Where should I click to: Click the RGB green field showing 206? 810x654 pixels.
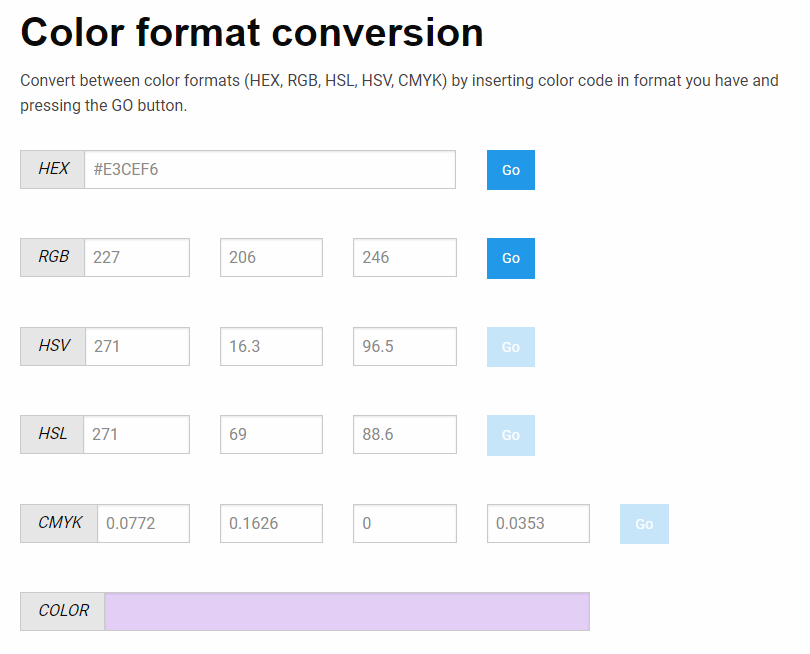click(x=271, y=257)
